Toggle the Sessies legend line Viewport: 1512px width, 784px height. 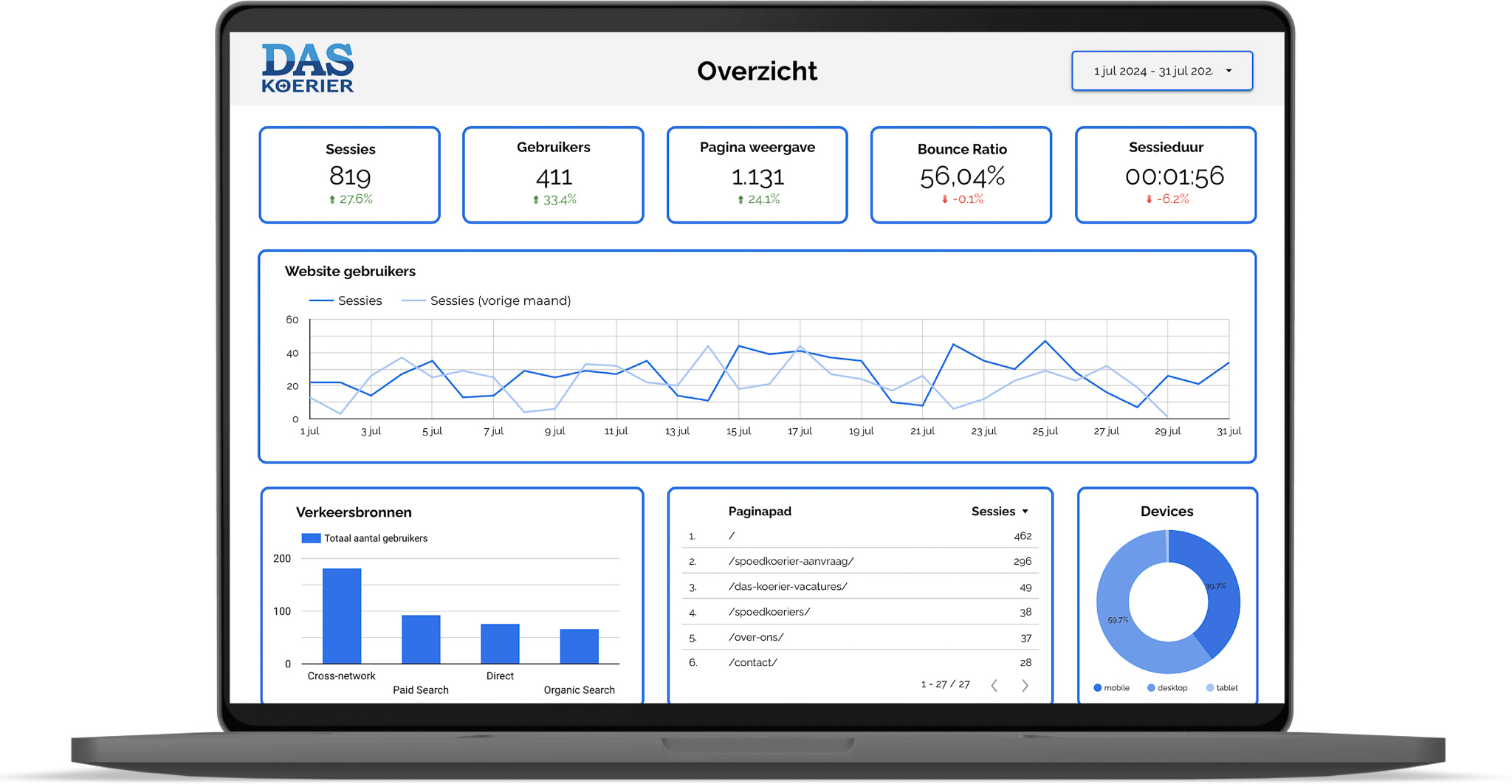(x=346, y=300)
